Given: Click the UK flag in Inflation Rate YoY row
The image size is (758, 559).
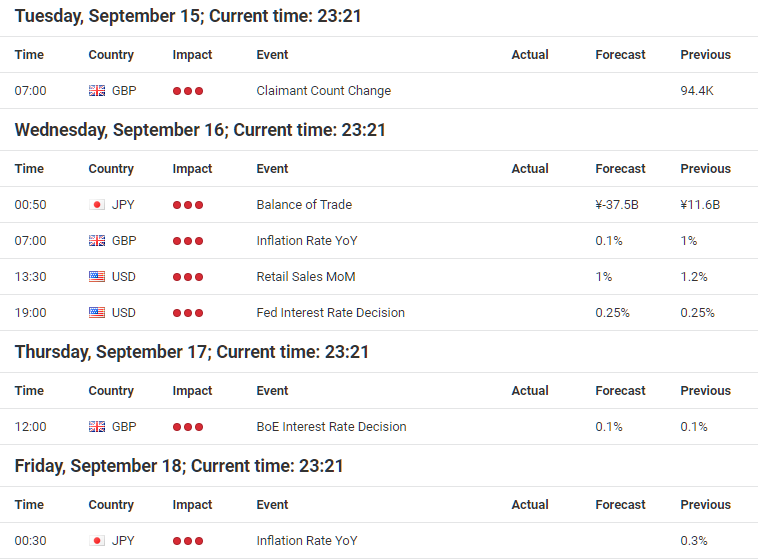Looking at the screenshot, I should tap(97, 241).
